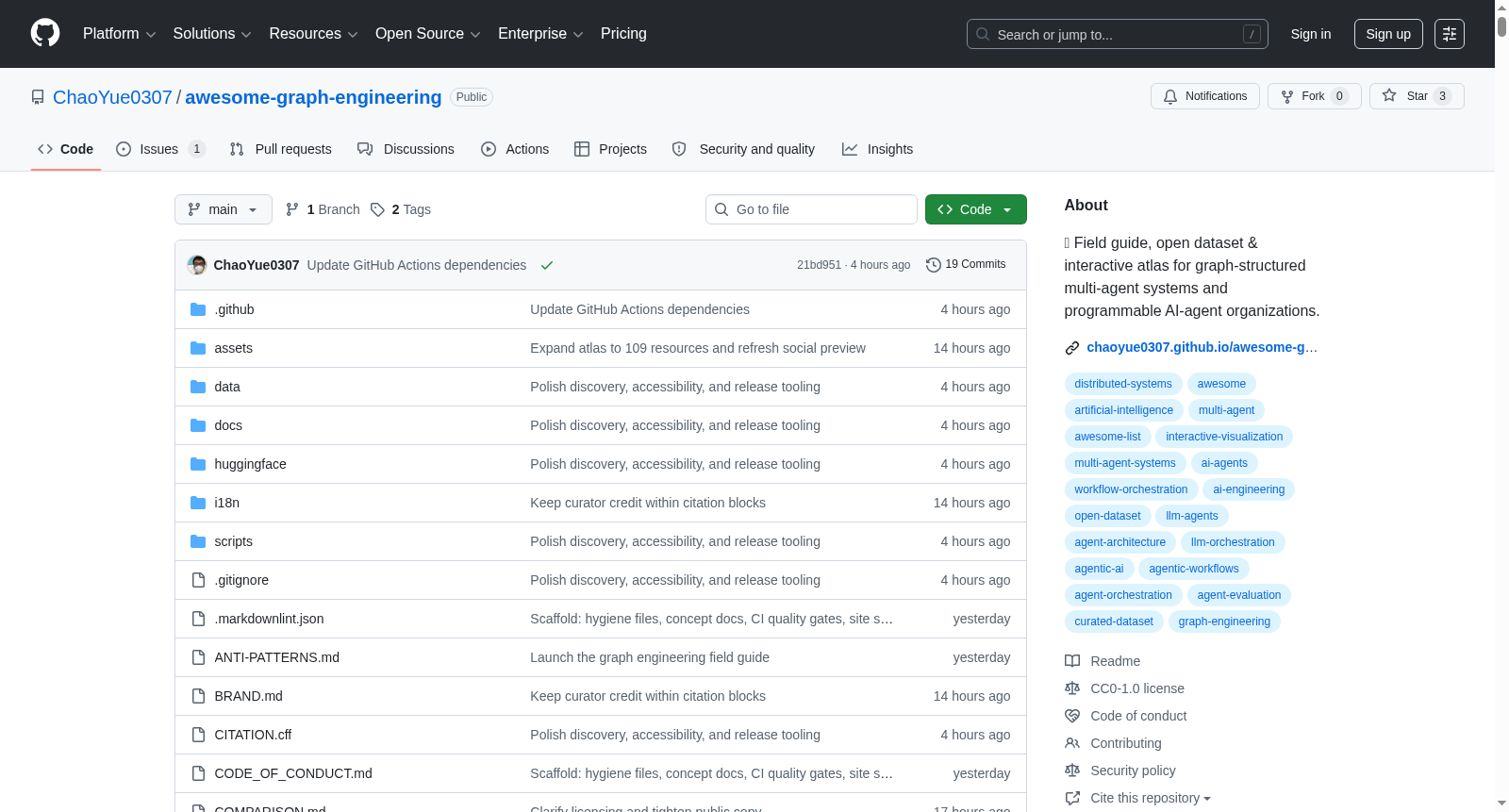
Task: Expand the Resources menu
Action: pyautogui.click(x=313, y=34)
